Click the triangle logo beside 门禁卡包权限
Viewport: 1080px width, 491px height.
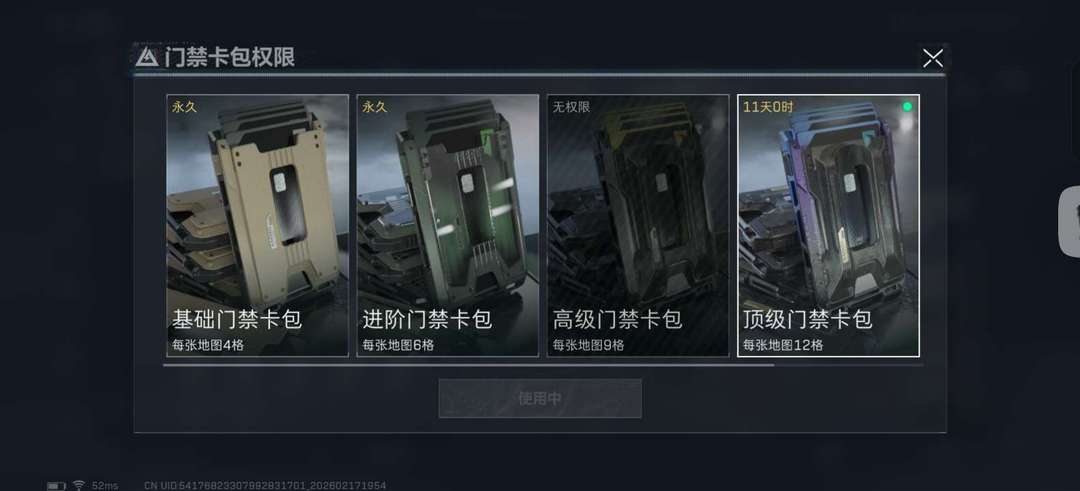click(147, 57)
